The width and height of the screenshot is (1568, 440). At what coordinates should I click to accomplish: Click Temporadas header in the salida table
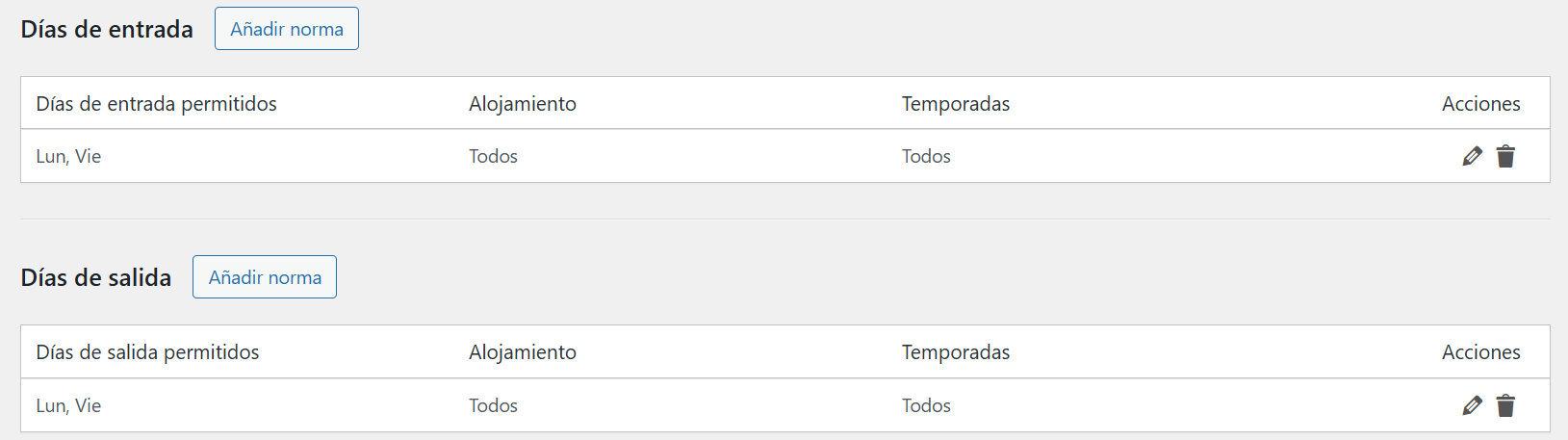(x=956, y=352)
